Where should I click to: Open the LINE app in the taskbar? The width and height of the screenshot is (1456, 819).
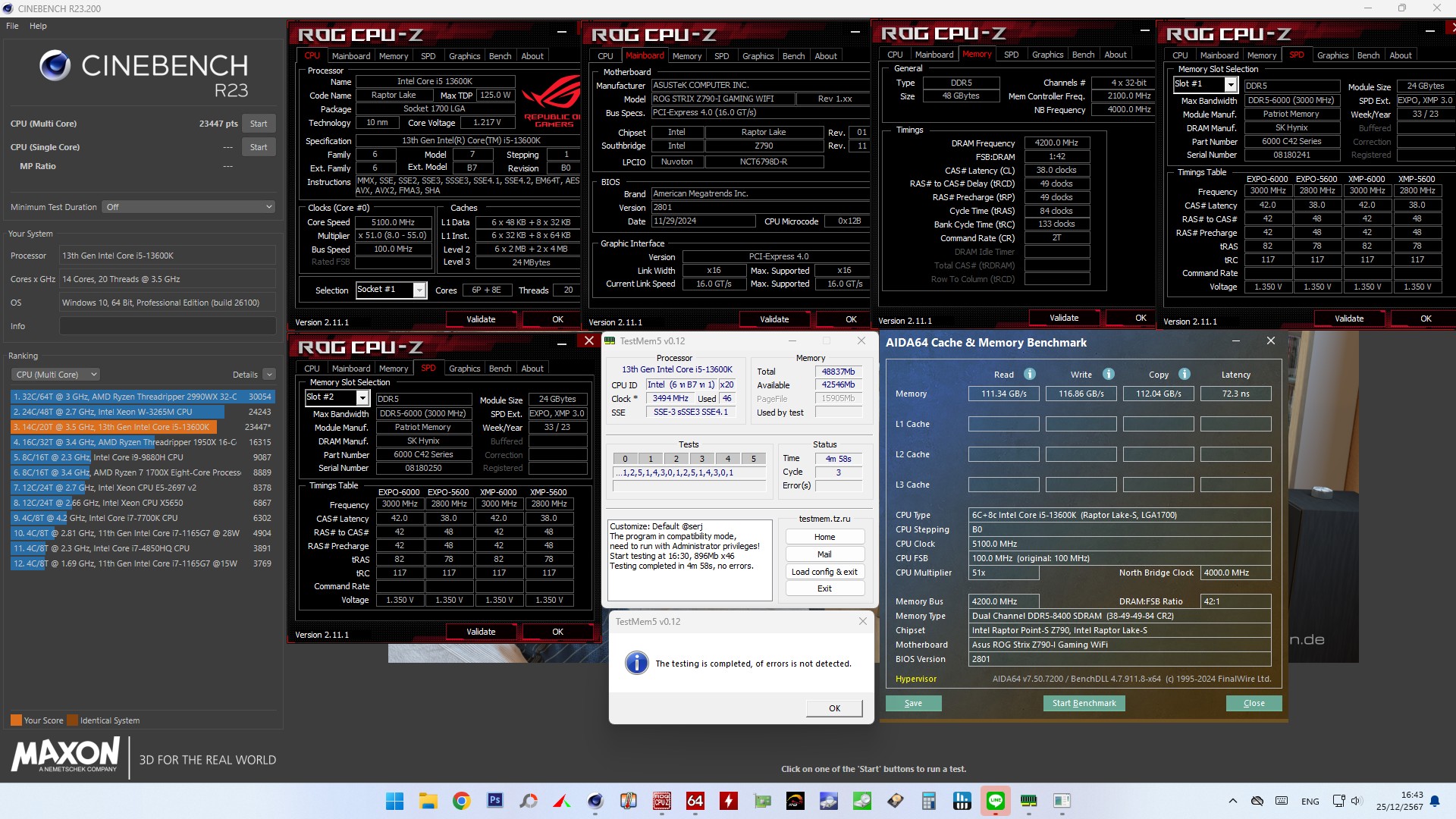pos(996,801)
